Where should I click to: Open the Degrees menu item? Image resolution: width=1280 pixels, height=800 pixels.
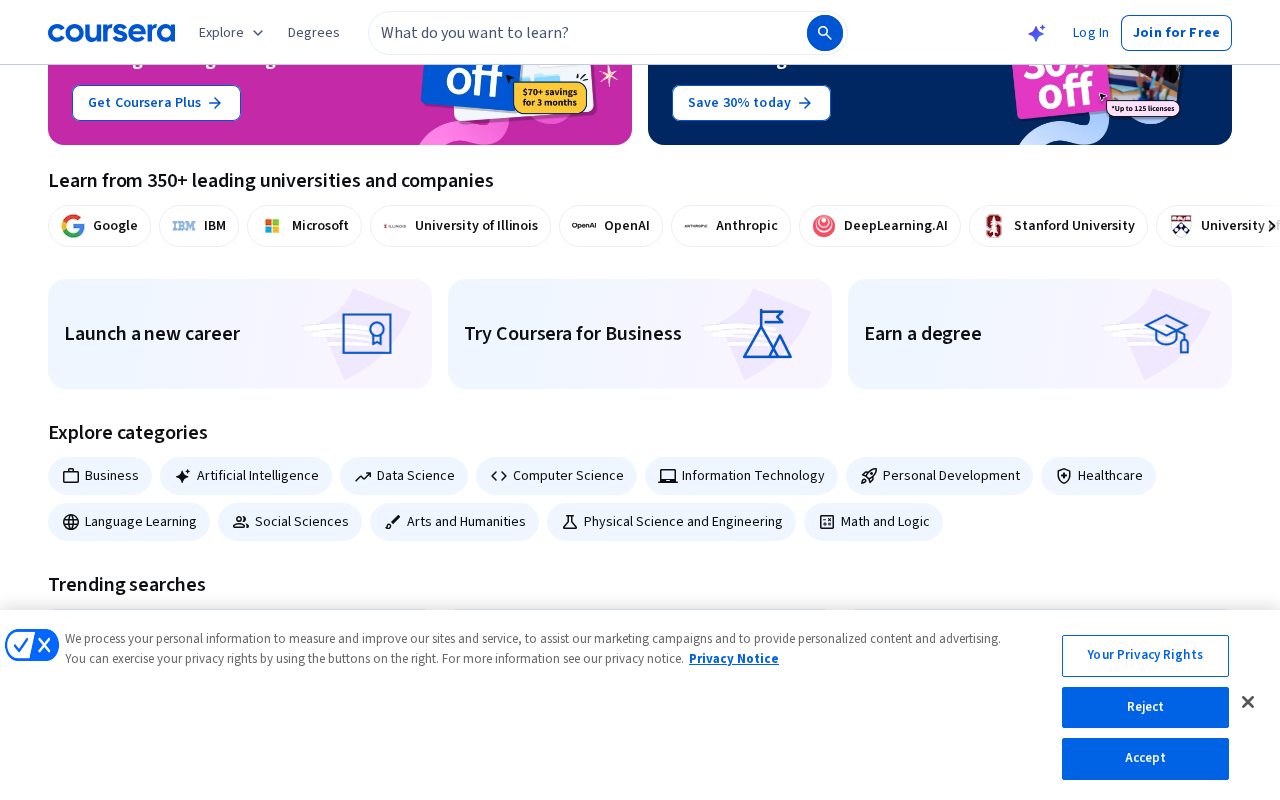(314, 33)
